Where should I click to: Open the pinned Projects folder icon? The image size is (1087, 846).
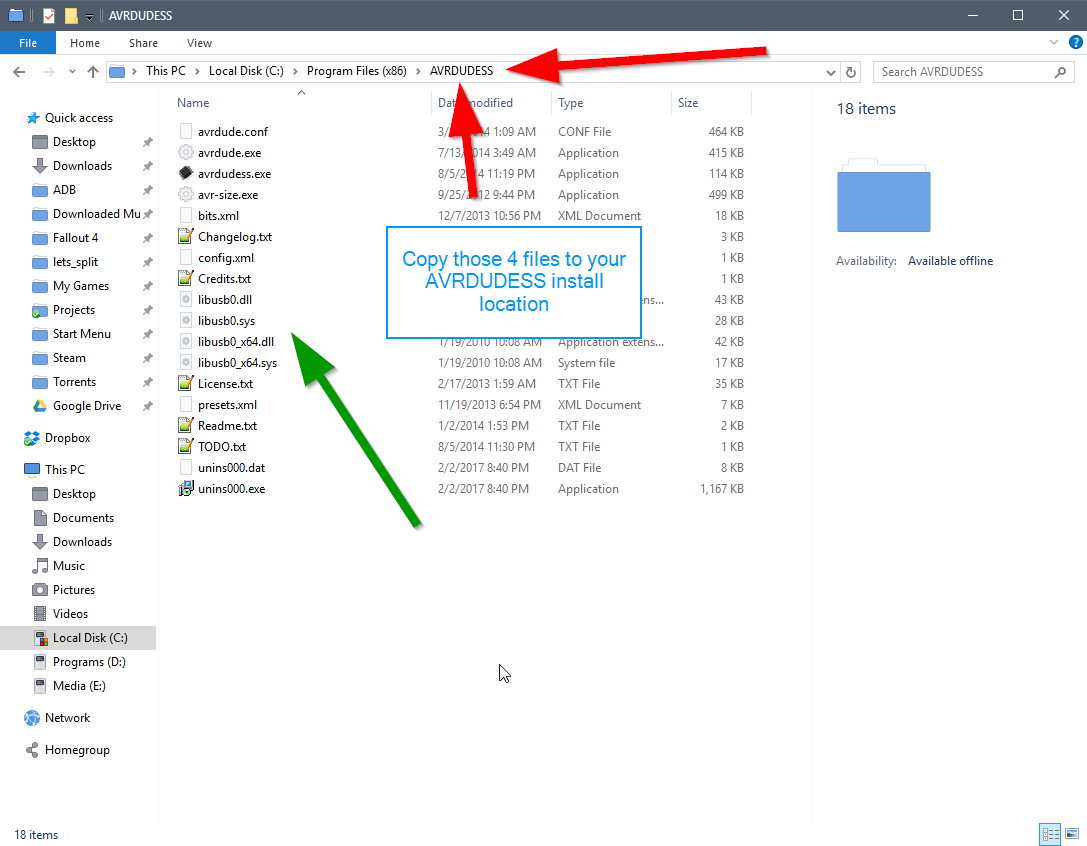click(40, 311)
